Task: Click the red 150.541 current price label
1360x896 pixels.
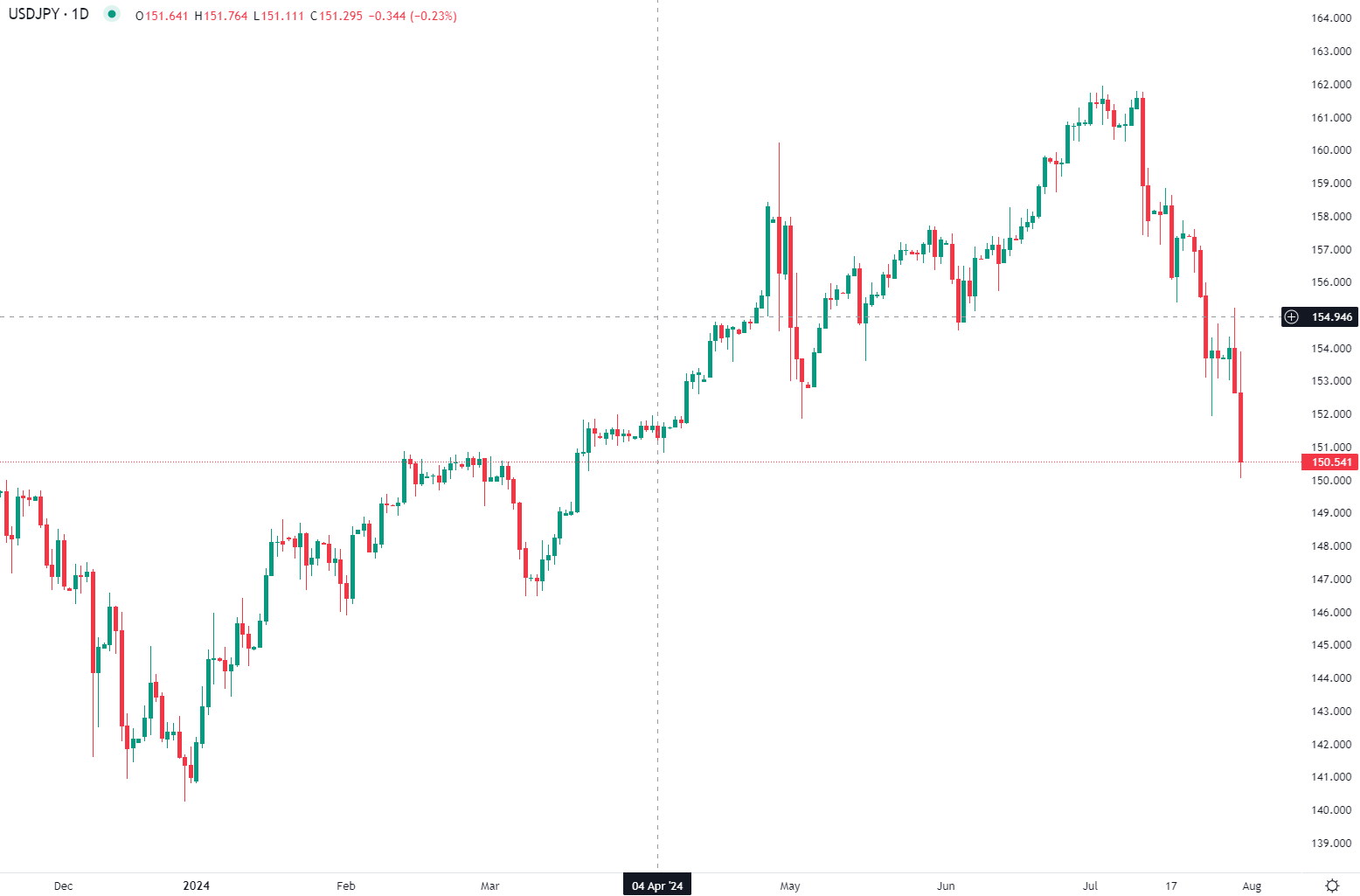Action: point(1330,462)
